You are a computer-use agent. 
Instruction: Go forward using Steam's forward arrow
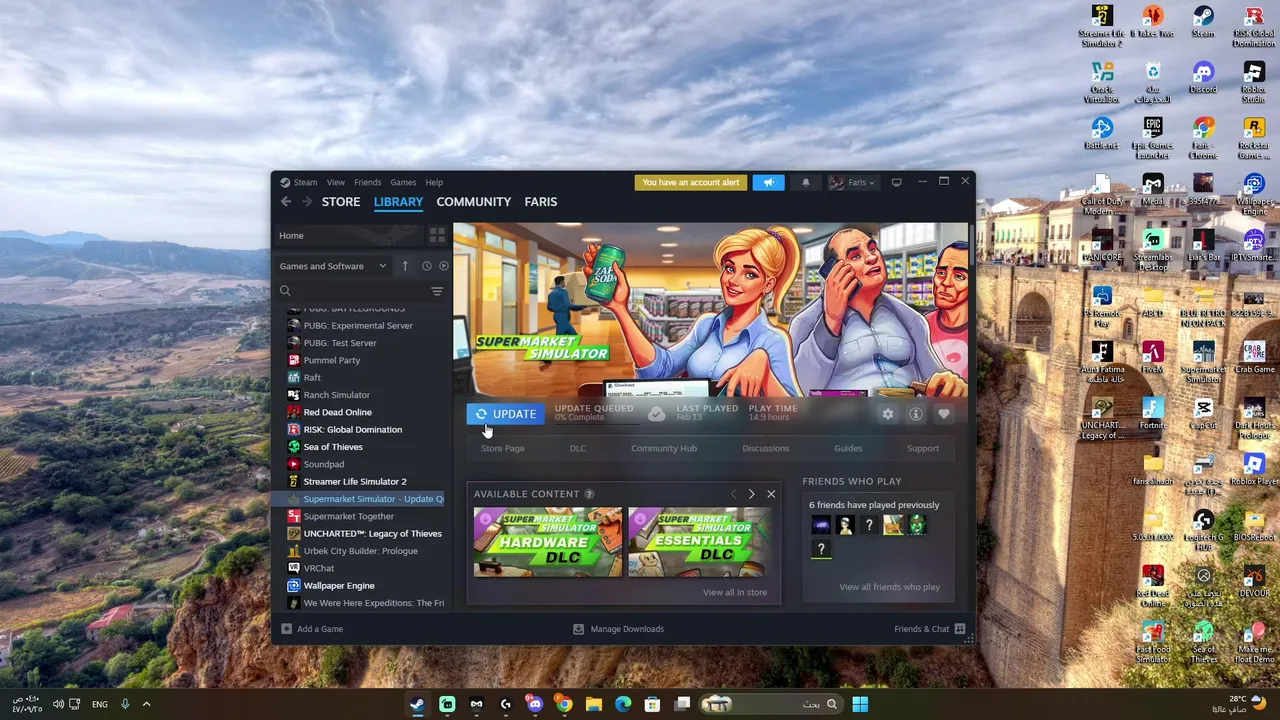pos(306,202)
